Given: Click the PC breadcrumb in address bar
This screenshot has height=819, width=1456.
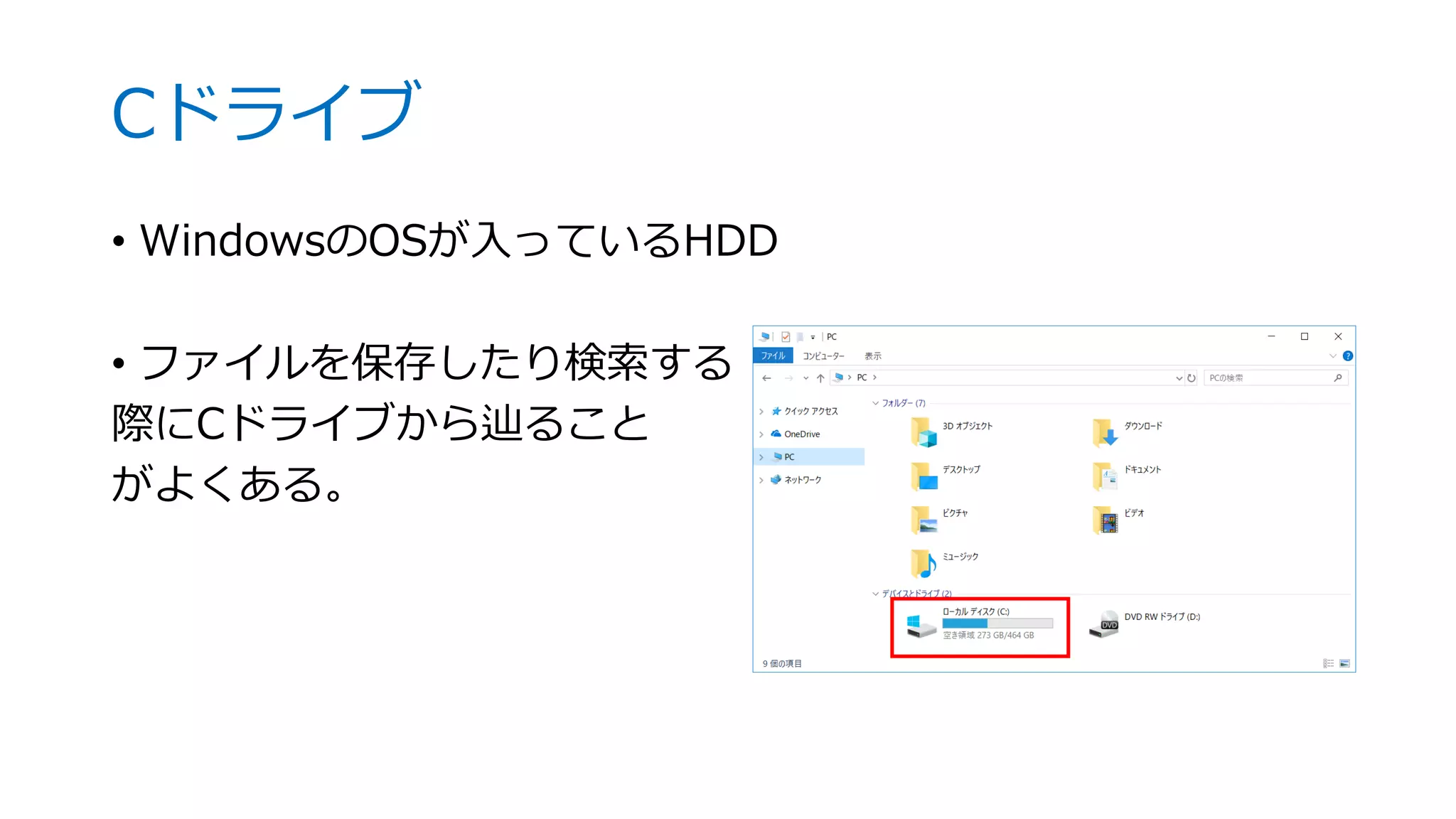Looking at the screenshot, I should (x=862, y=378).
